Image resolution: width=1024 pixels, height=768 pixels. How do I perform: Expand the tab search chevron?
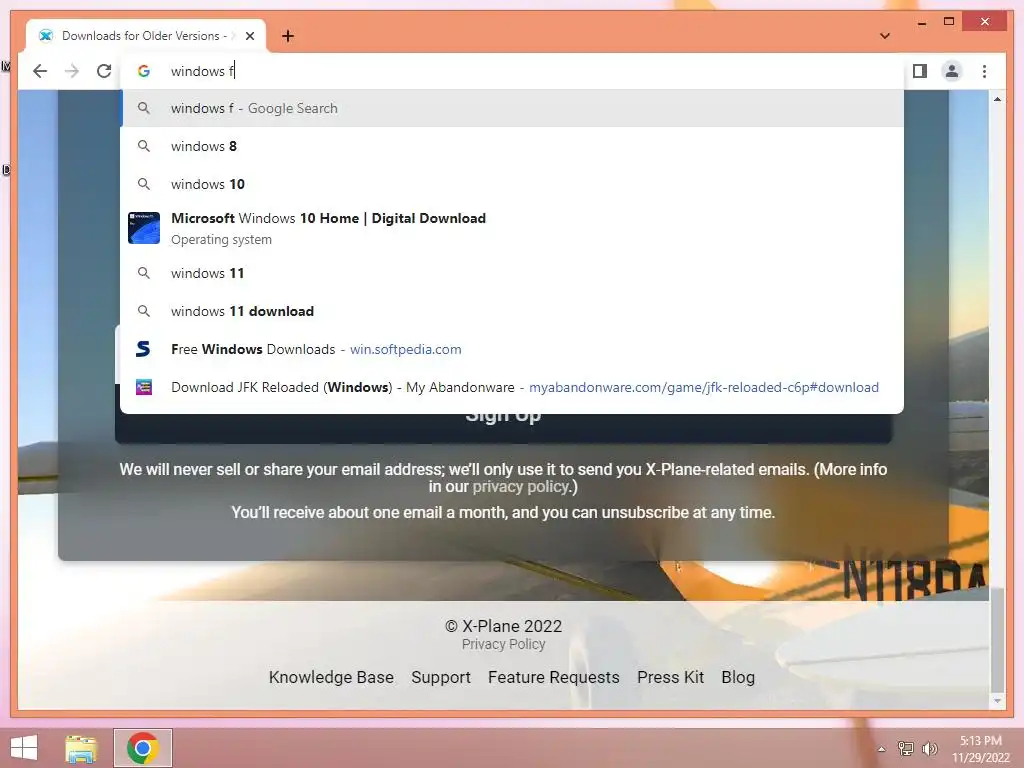coord(884,36)
